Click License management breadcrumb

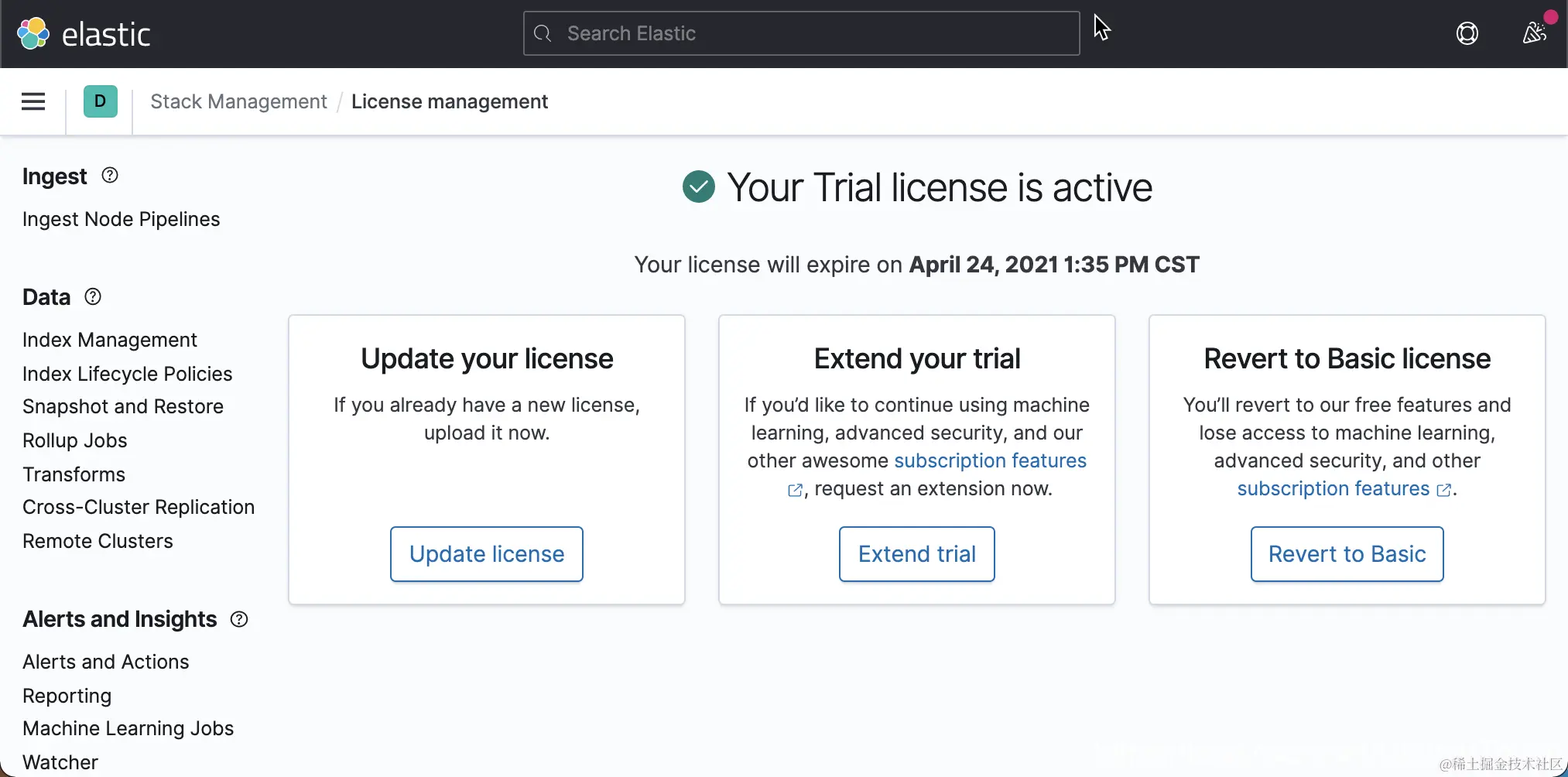450,101
